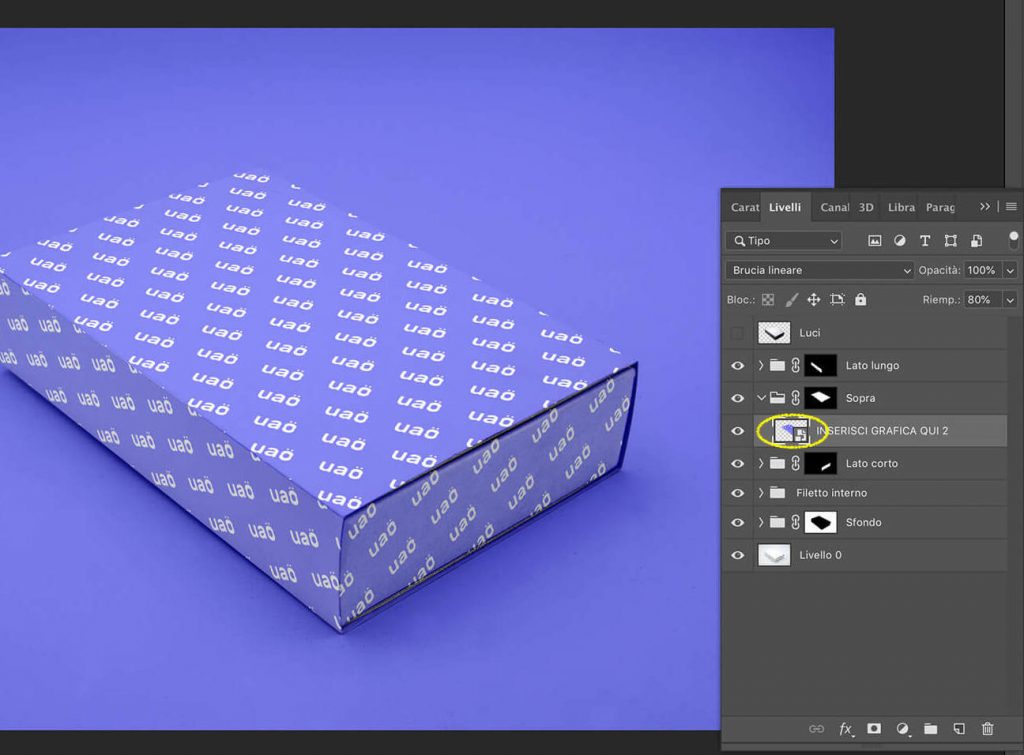Click the add layer mask icon
The width and height of the screenshot is (1024, 755).
tap(874, 729)
